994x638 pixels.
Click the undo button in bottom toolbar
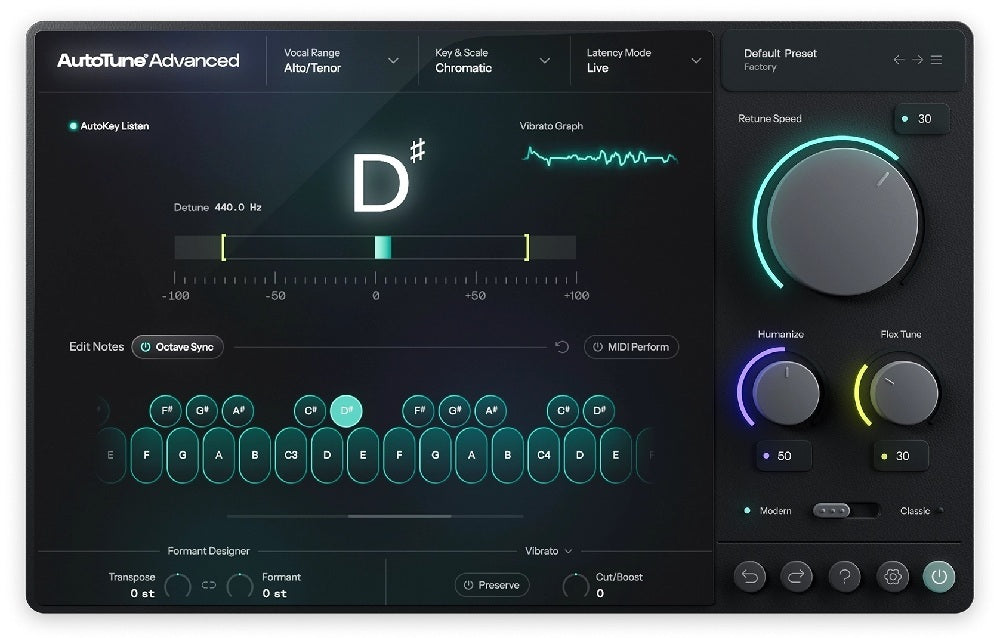(750, 576)
